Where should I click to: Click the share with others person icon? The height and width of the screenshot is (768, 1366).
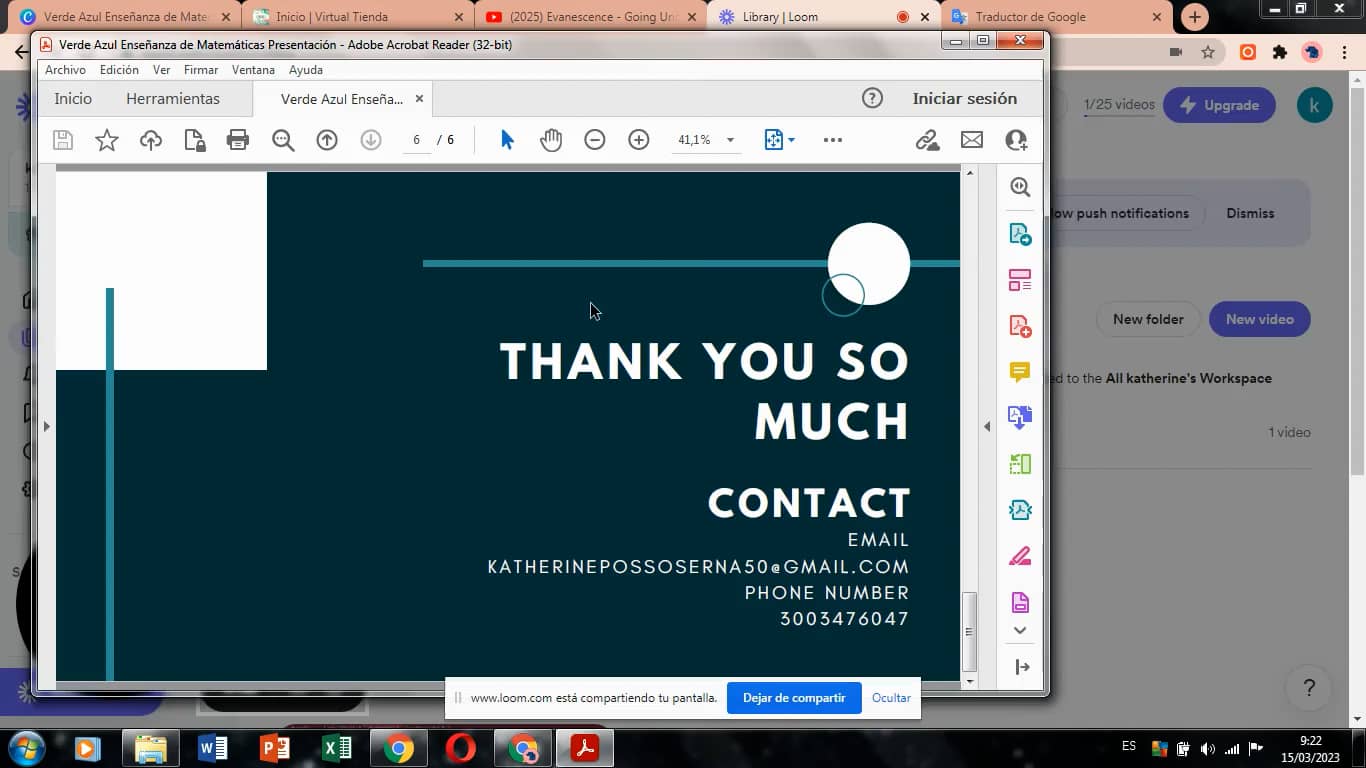[1016, 140]
